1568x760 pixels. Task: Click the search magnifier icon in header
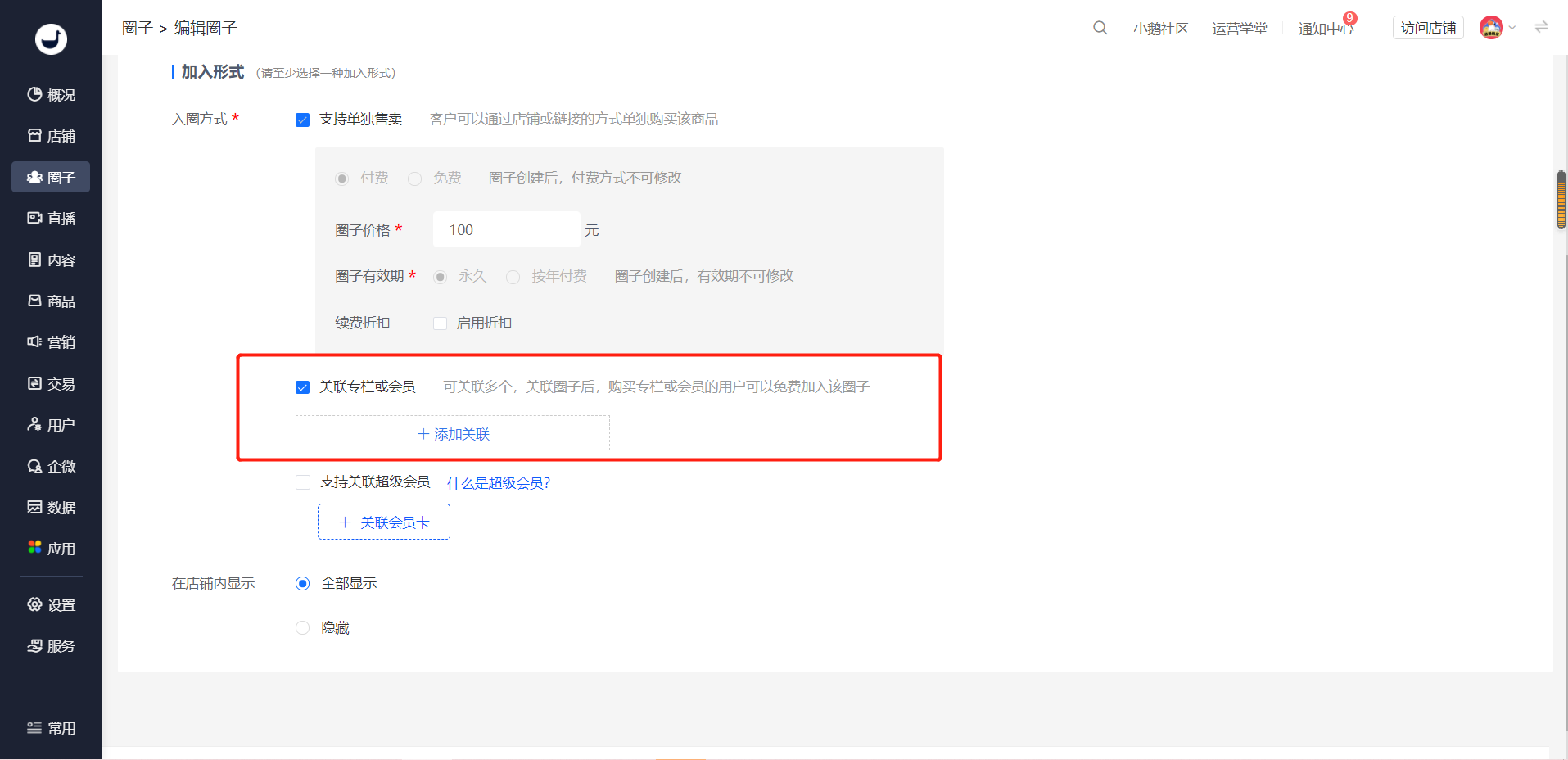point(1100,28)
